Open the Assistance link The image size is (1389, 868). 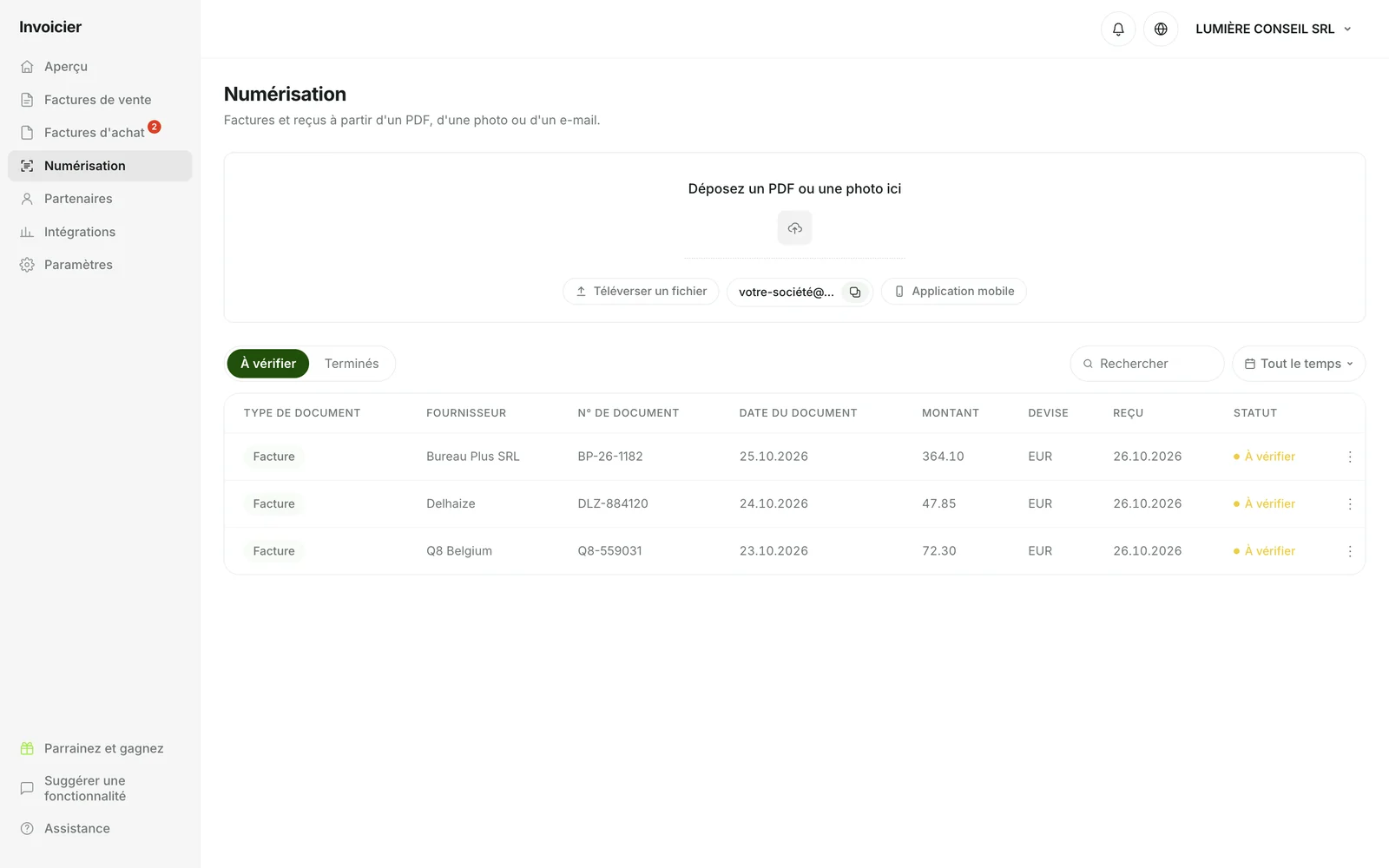[100, 829]
